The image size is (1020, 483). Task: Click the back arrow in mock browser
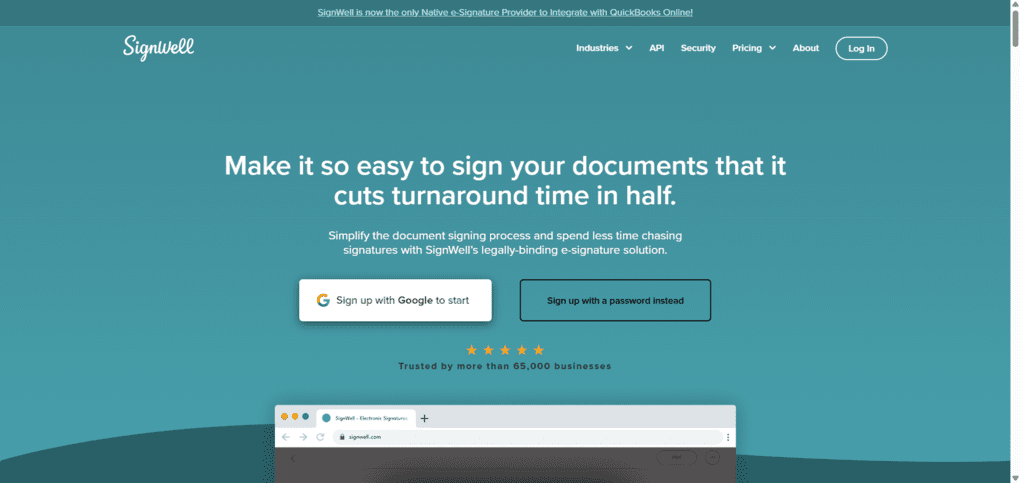tap(286, 437)
